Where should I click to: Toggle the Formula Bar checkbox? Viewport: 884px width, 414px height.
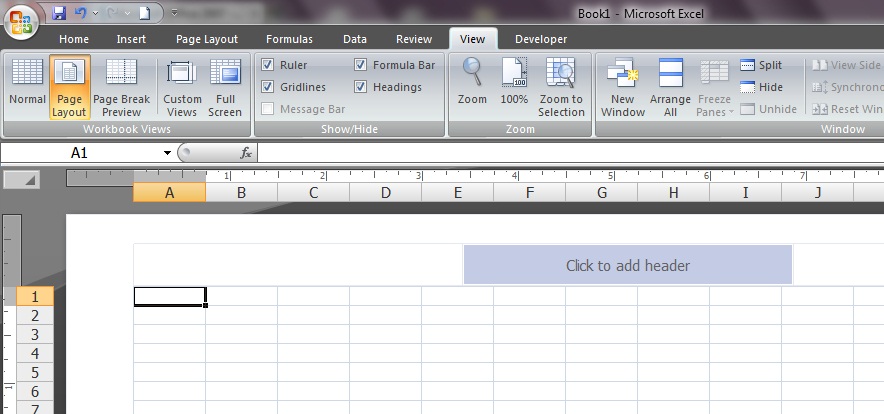(361, 65)
